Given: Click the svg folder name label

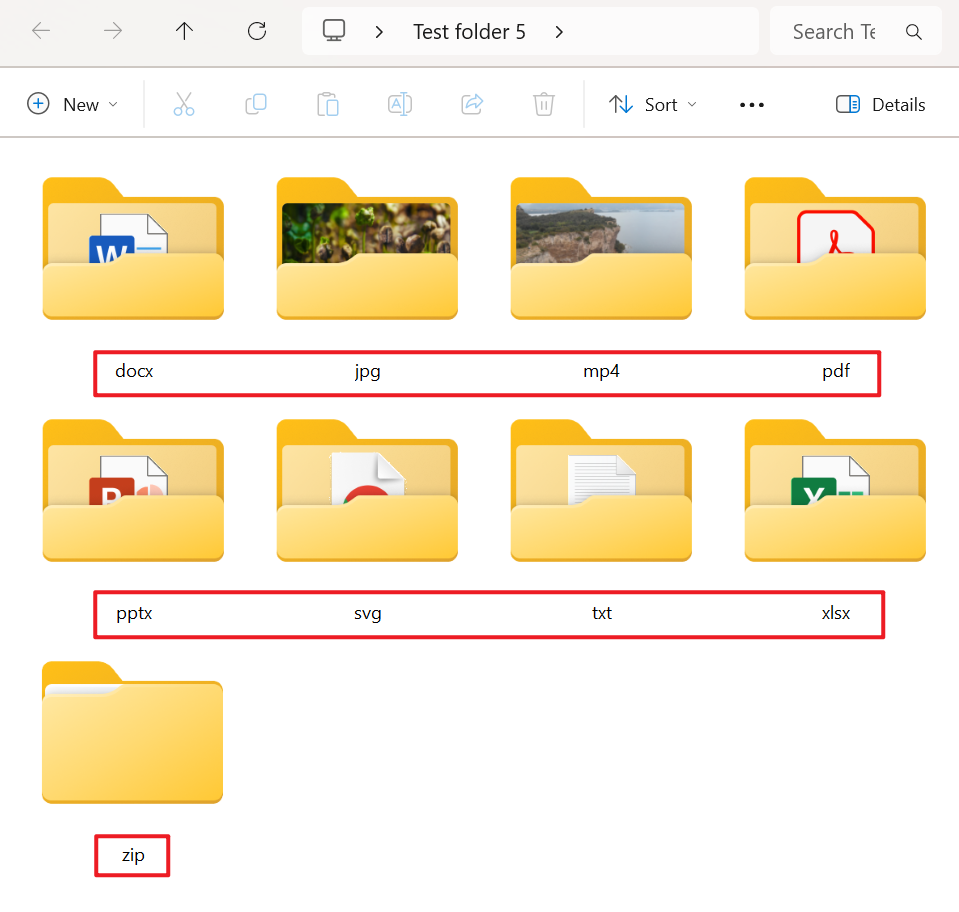Looking at the screenshot, I should click(x=368, y=614).
